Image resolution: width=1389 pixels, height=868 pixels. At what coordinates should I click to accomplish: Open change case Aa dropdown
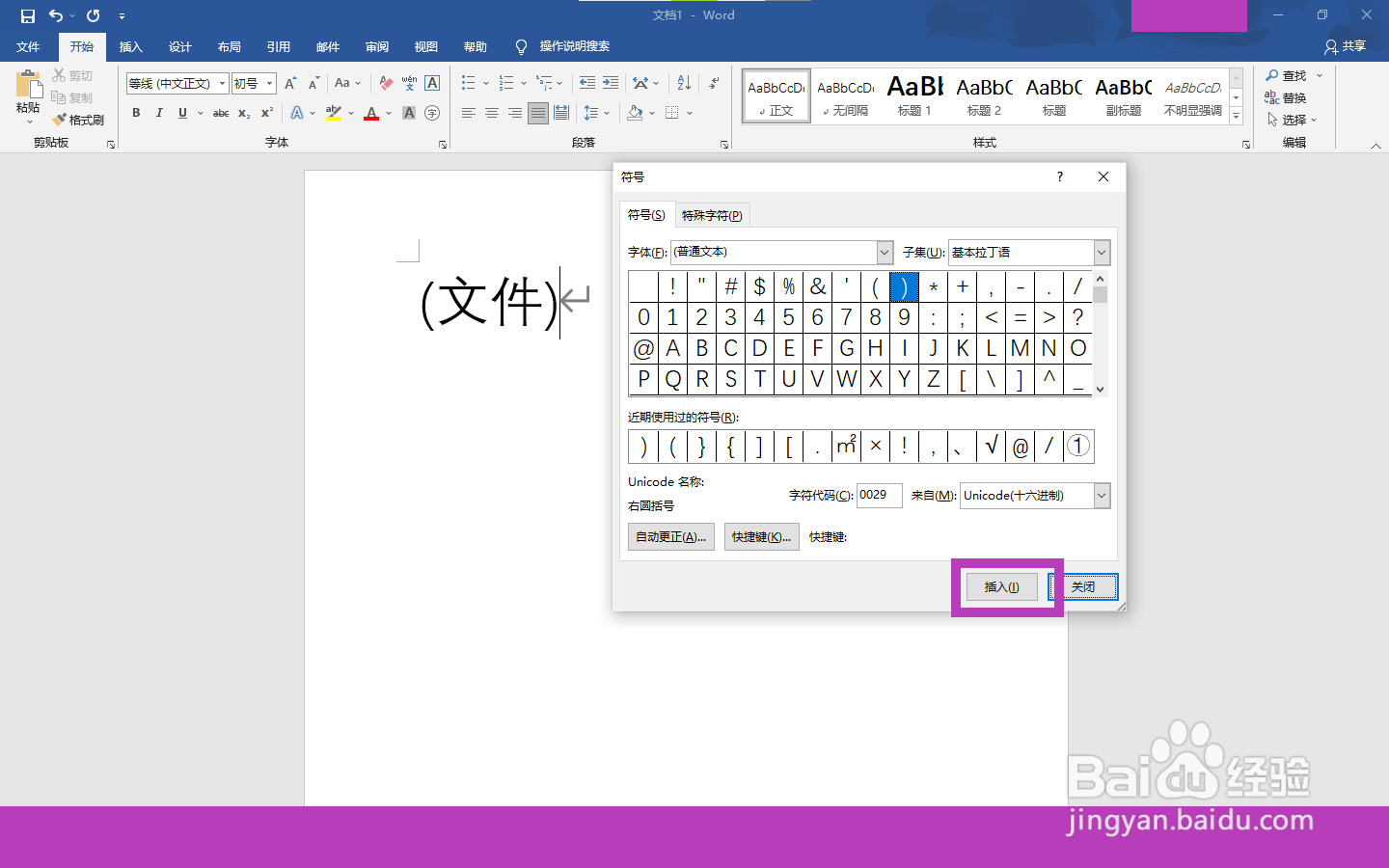347,84
